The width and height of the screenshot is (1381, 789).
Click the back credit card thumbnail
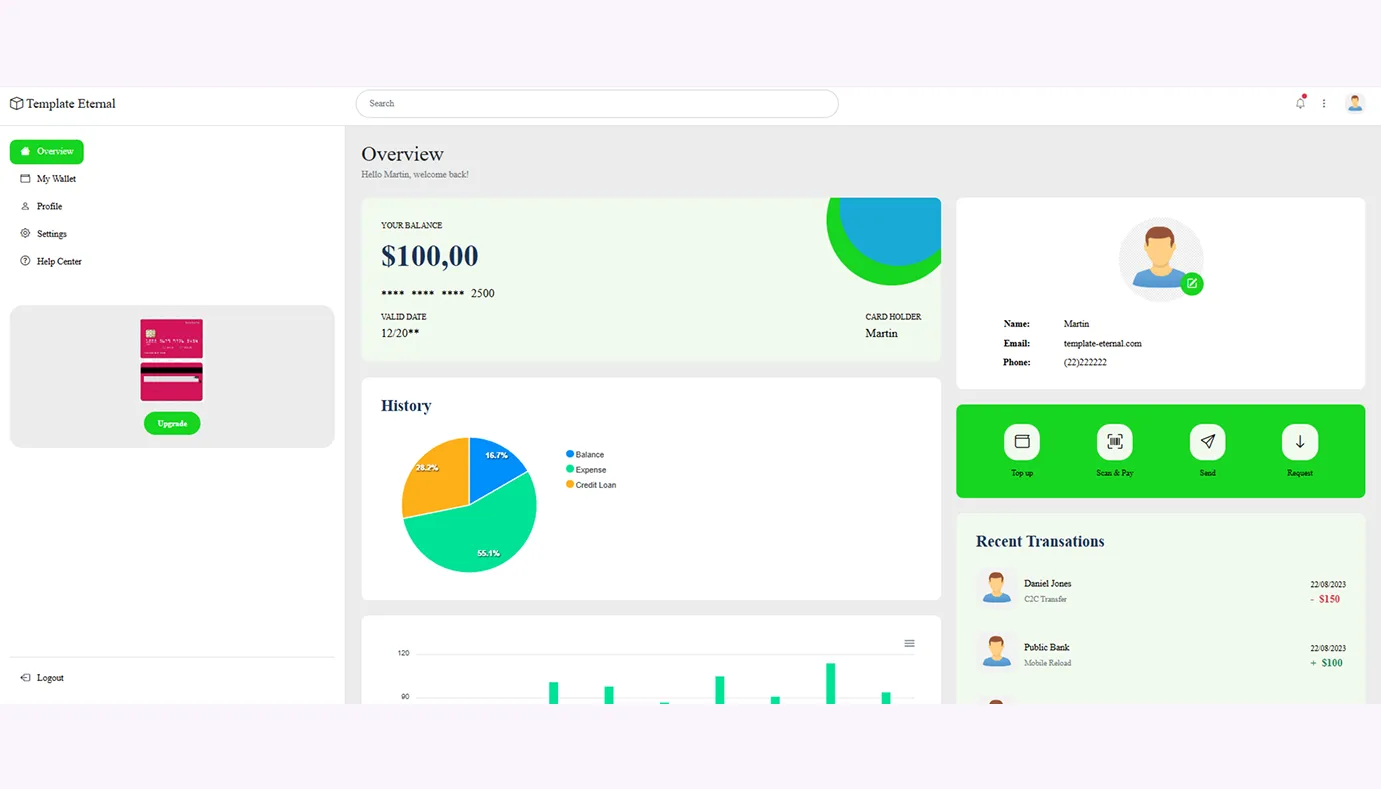172,382
